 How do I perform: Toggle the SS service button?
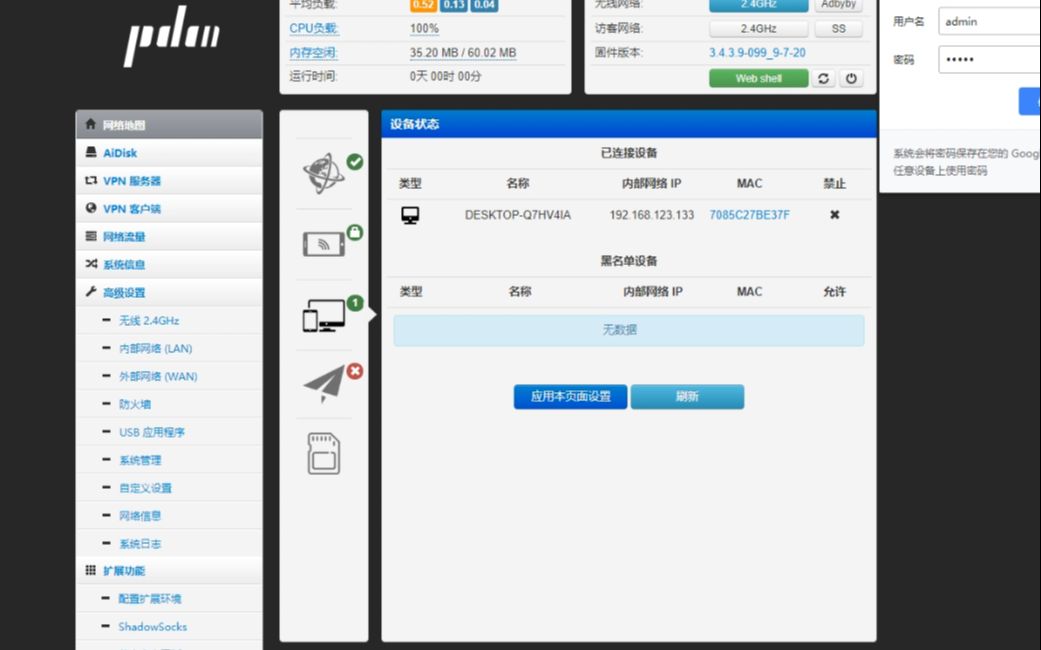click(x=839, y=29)
